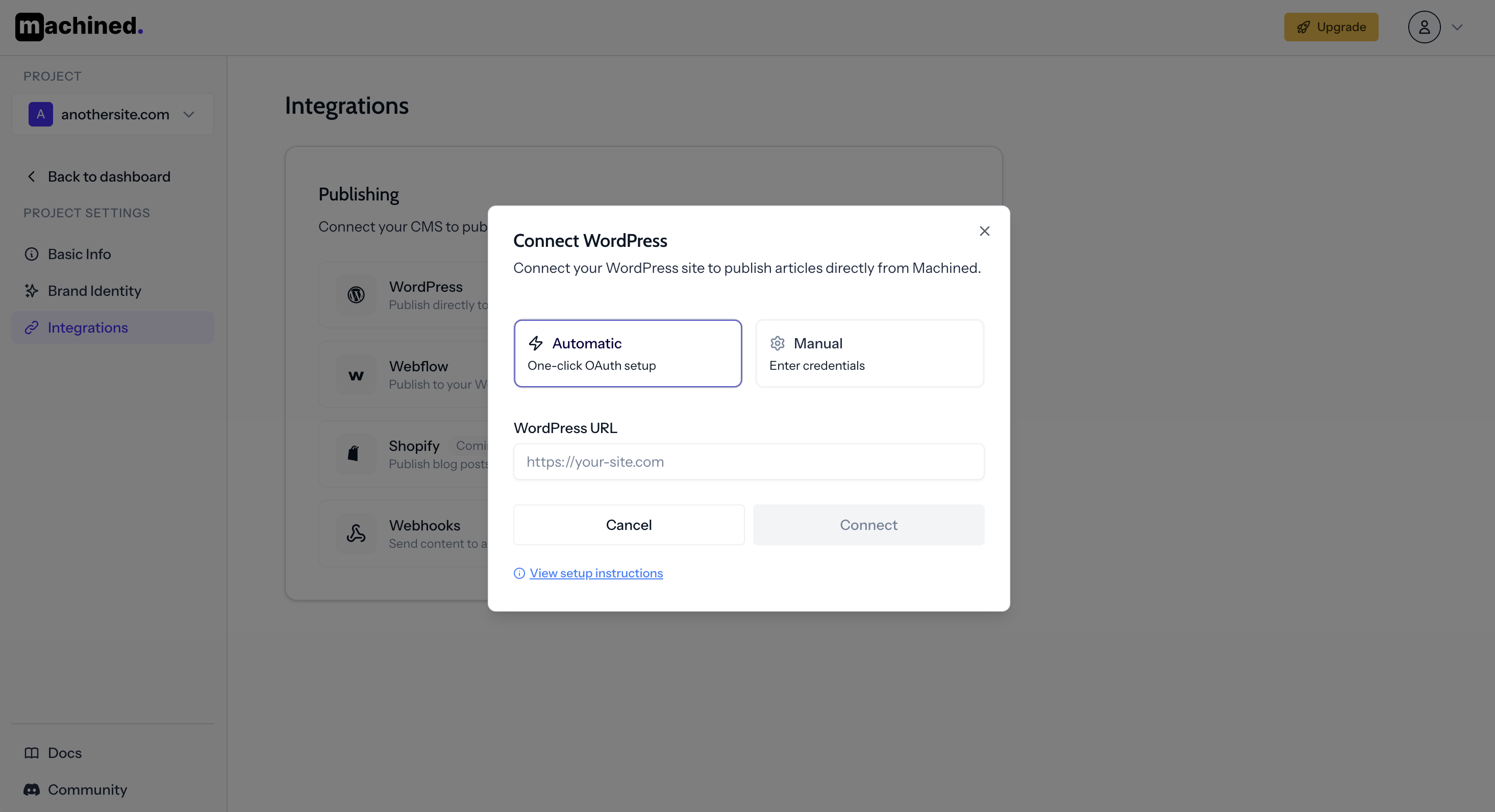Select the Webhooks integration row
Screen dimensions: 1495x812
coord(404,534)
